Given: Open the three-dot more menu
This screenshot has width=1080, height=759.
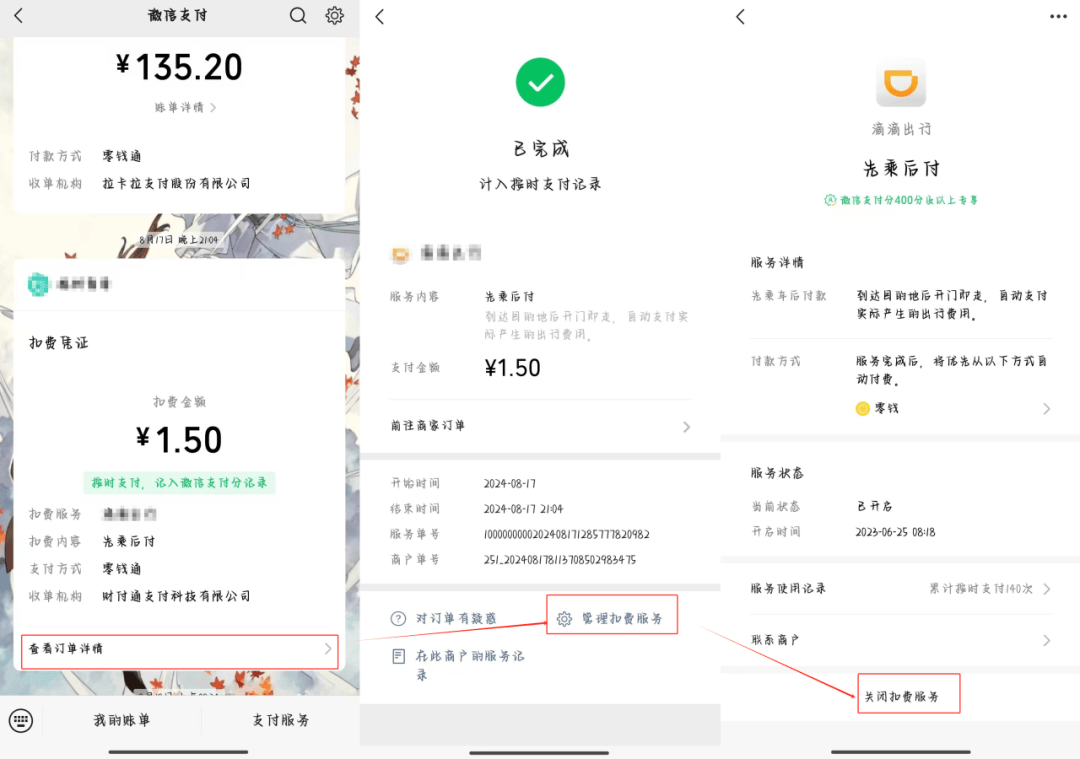Looking at the screenshot, I should point(1058,17).
